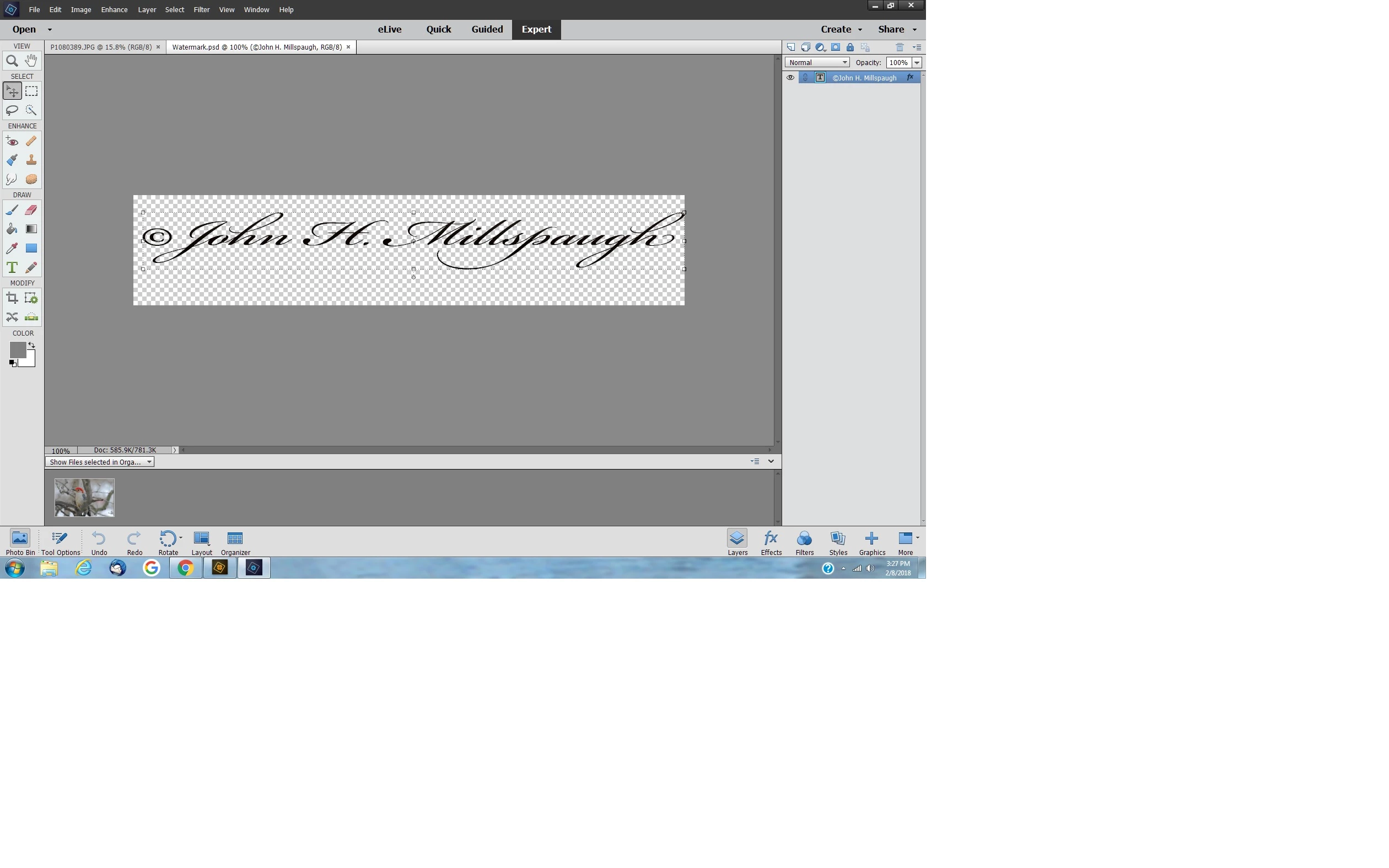Open the Normal blend mode dropdown
Image resolution: width=1389 pixels, height=868 pixels.
(x=817, y=63)
